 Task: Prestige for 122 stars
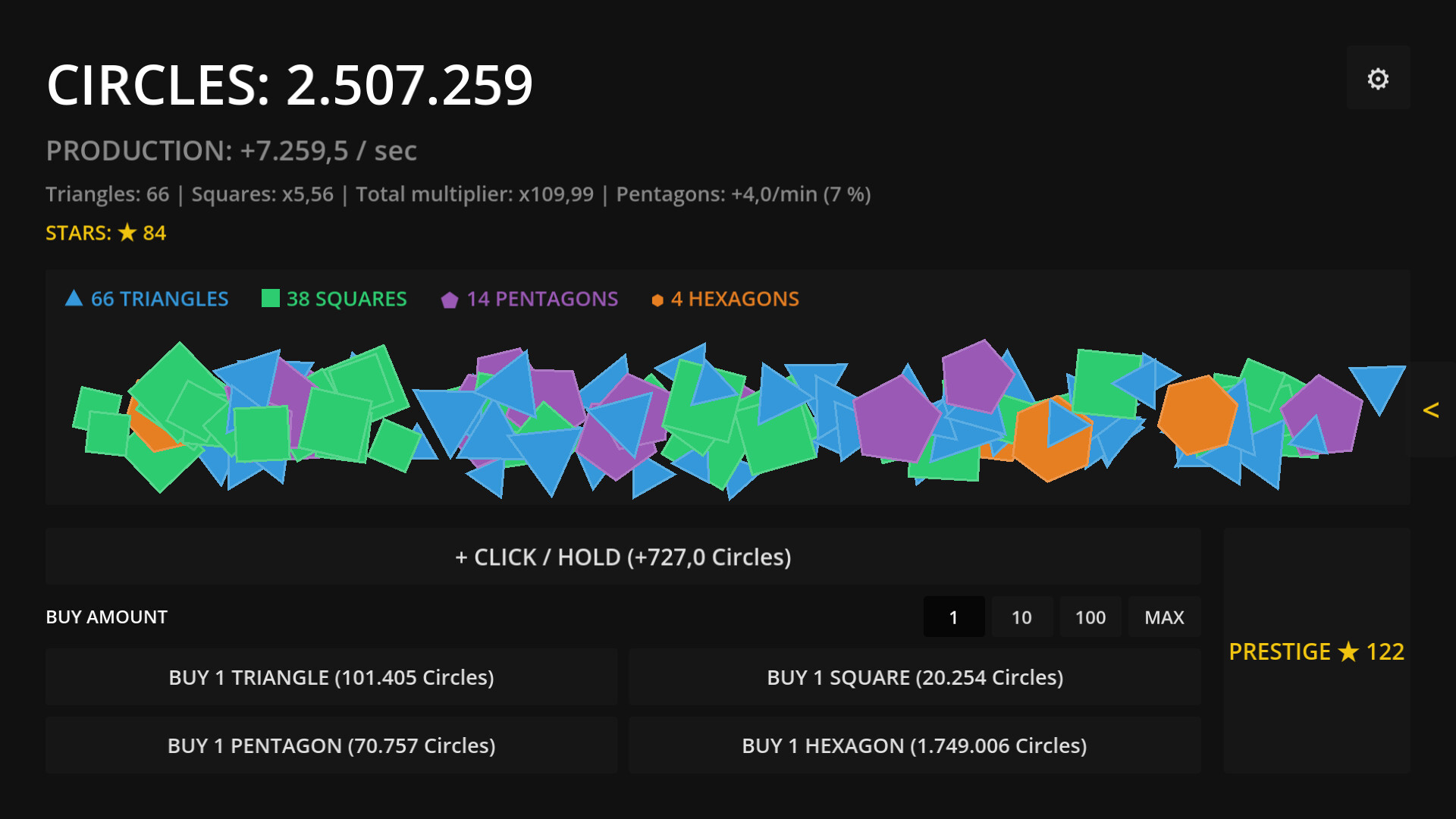(x=1316, y=651)
